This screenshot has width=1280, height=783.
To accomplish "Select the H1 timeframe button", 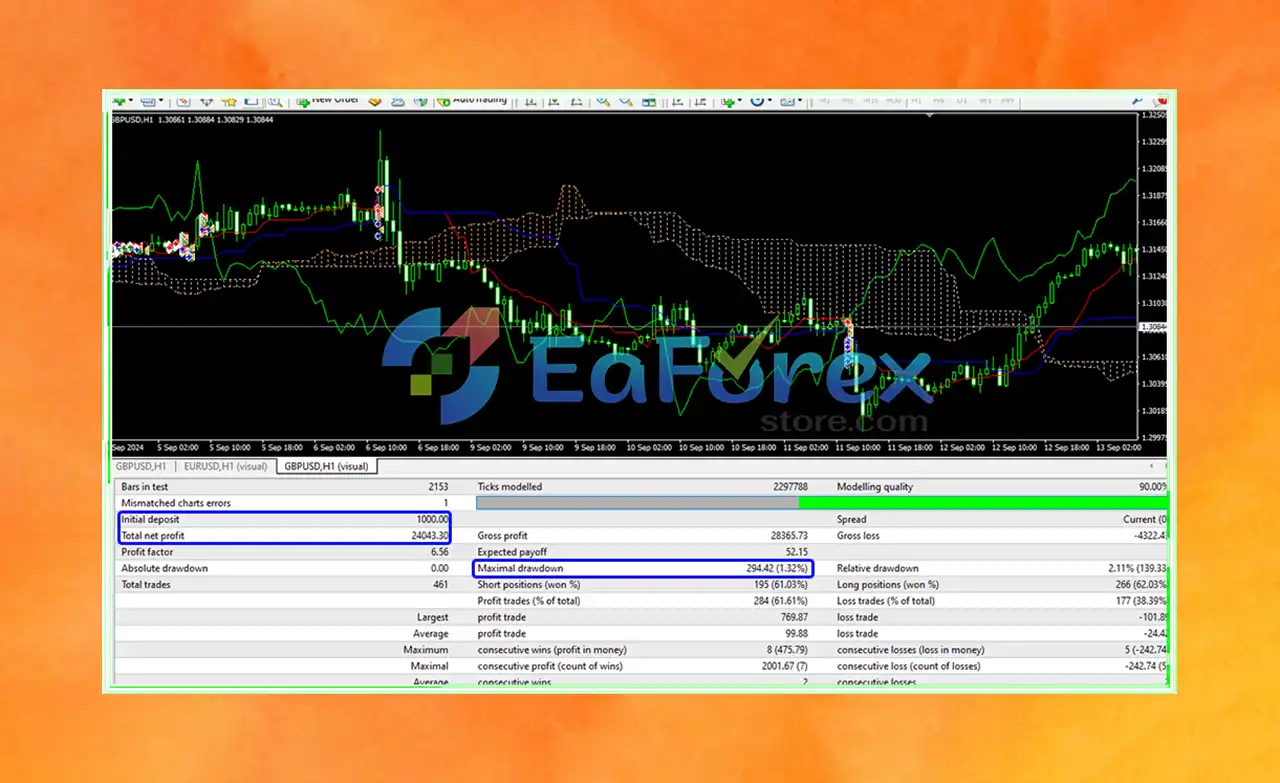I will [x=917, y=100].
